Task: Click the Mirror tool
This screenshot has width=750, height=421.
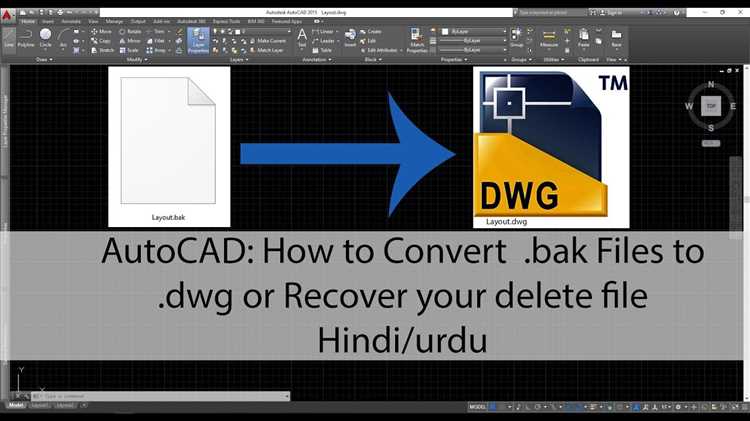Action: pyautogui.click(x=130, y=41)
